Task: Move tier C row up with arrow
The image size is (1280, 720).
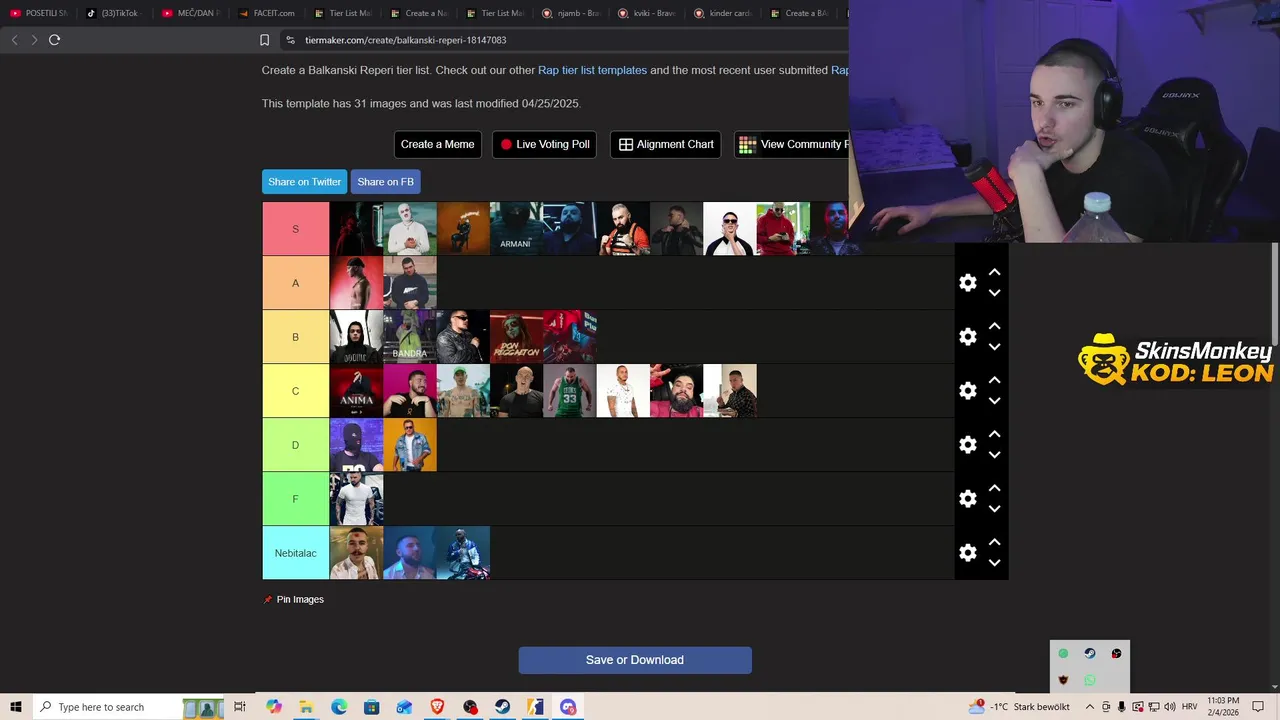Action: click(x=994, y=380)
